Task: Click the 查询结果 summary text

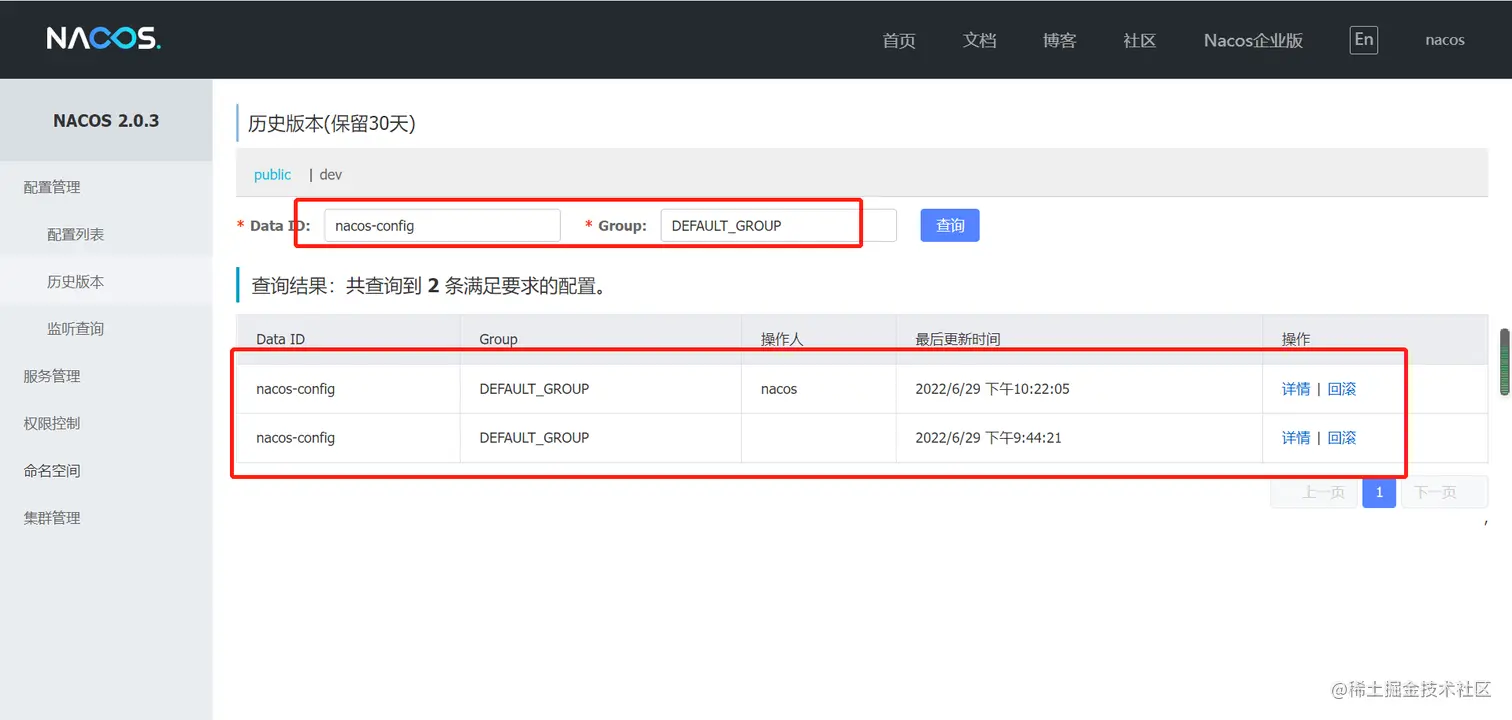Action: [428, 286]
